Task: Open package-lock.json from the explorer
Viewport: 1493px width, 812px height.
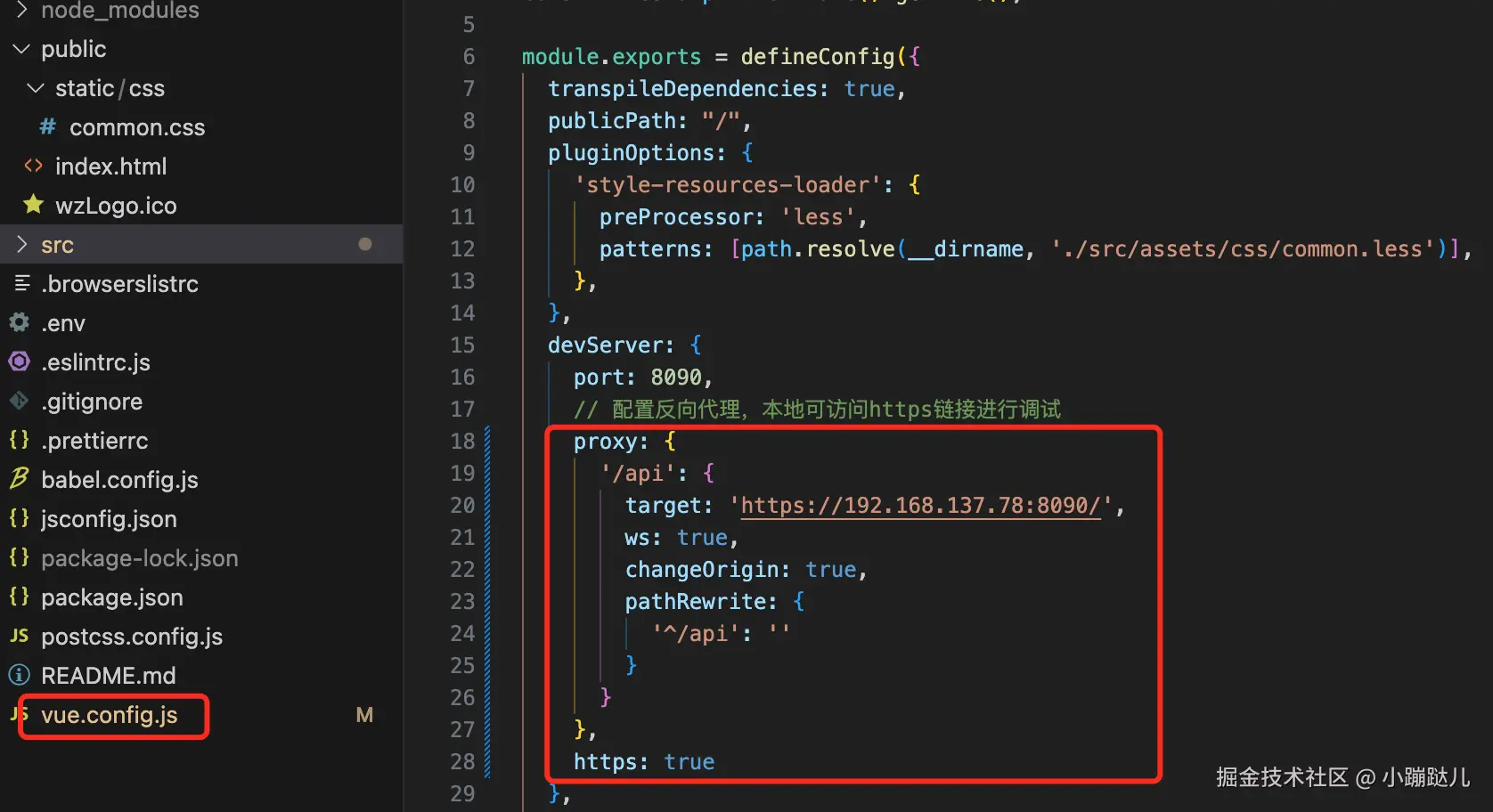Action: (x=140, y=558)
